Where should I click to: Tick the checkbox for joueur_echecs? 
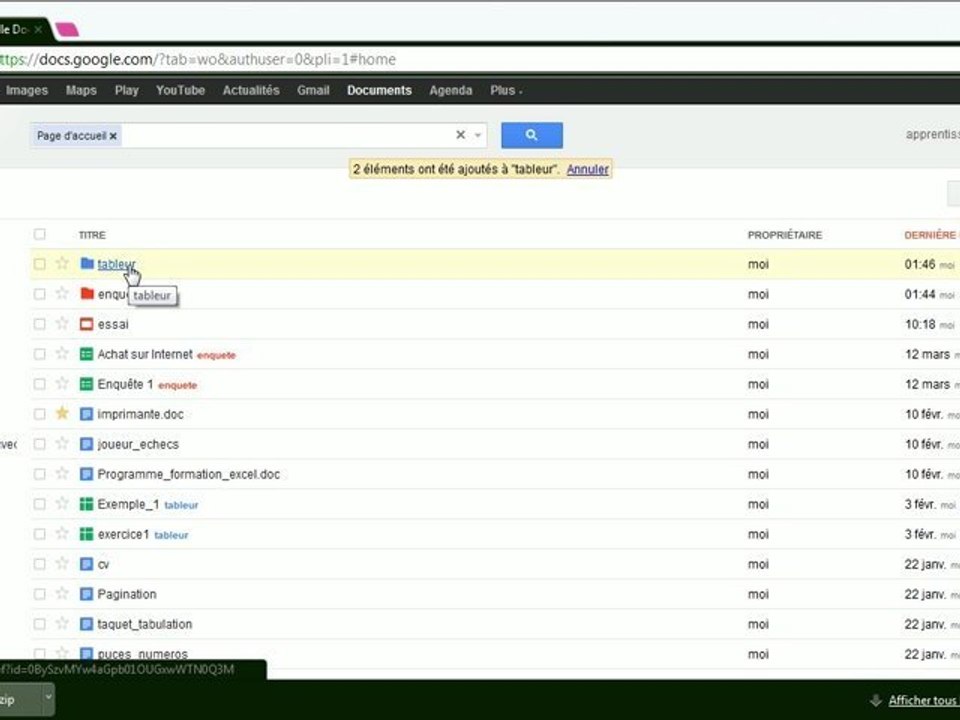pyautogui.click(x=40, y=444)
